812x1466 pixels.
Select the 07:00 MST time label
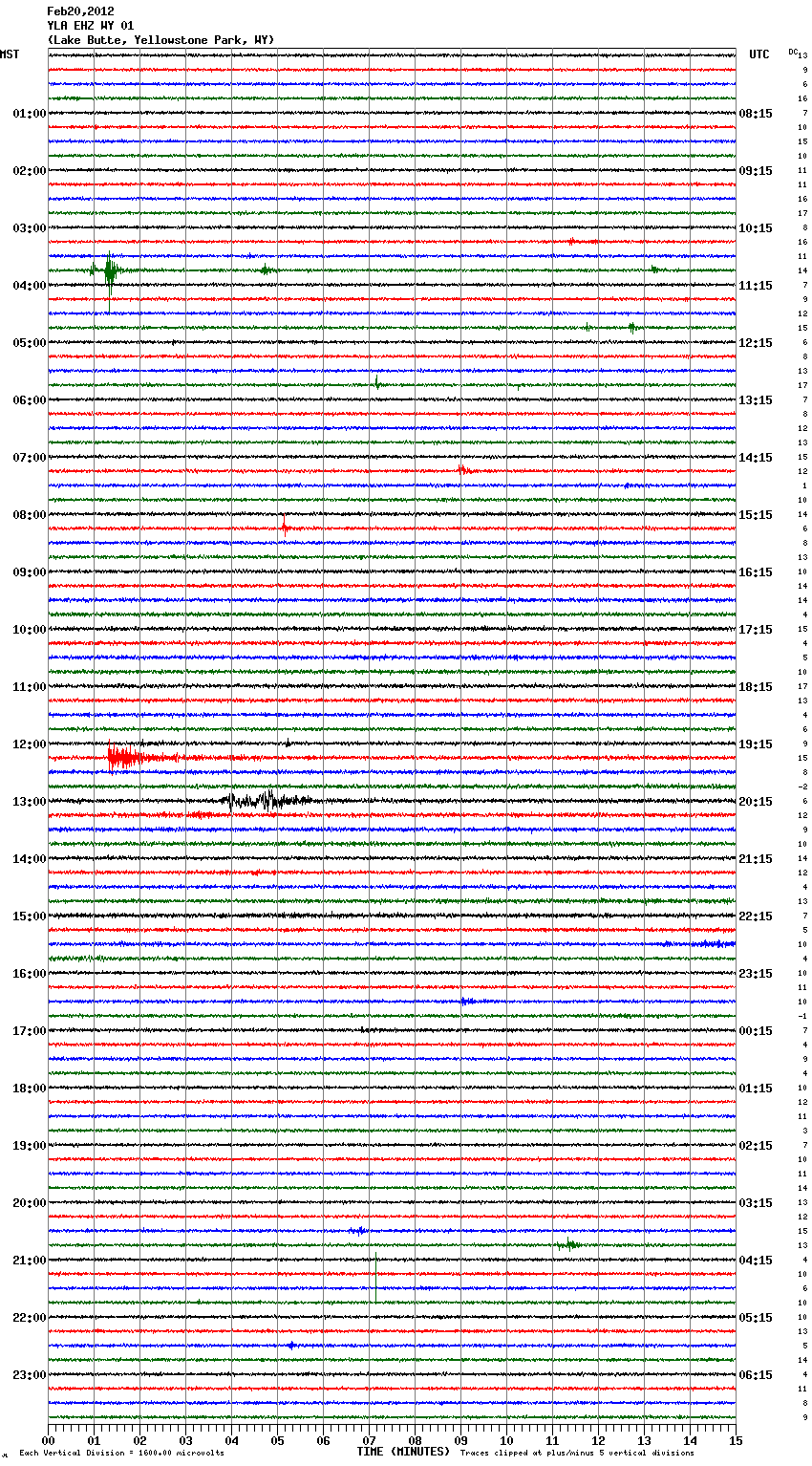click(x=30, y=458)
